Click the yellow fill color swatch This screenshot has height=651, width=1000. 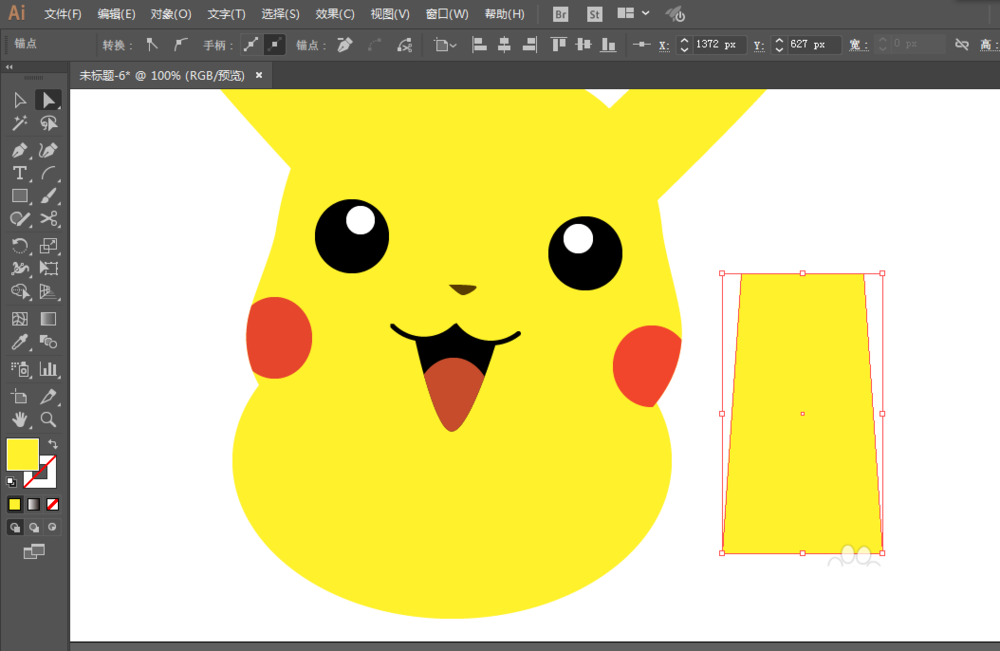(x=22, y=454)
